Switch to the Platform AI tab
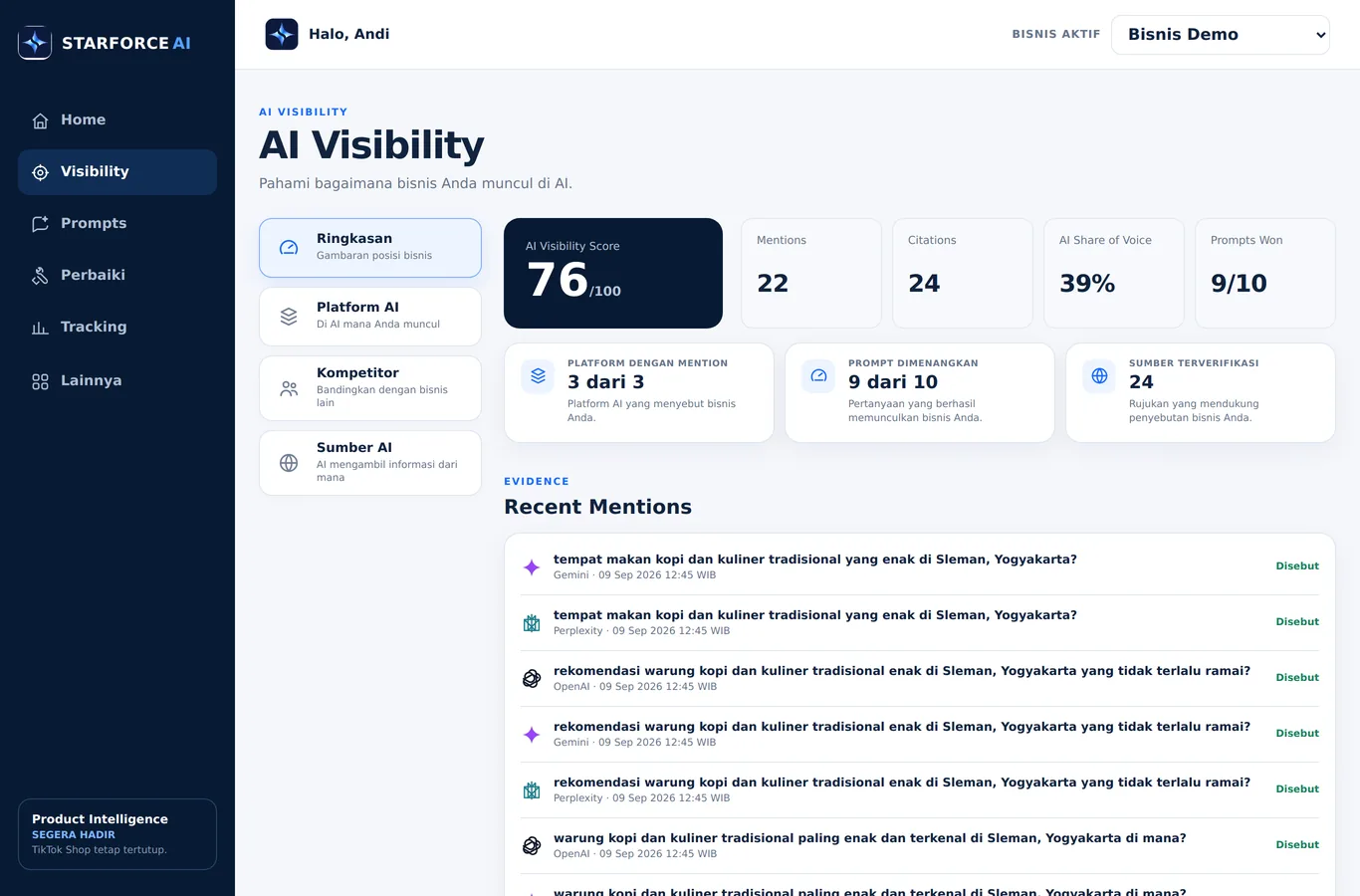 pyautogui.click(x=370, y=317)
